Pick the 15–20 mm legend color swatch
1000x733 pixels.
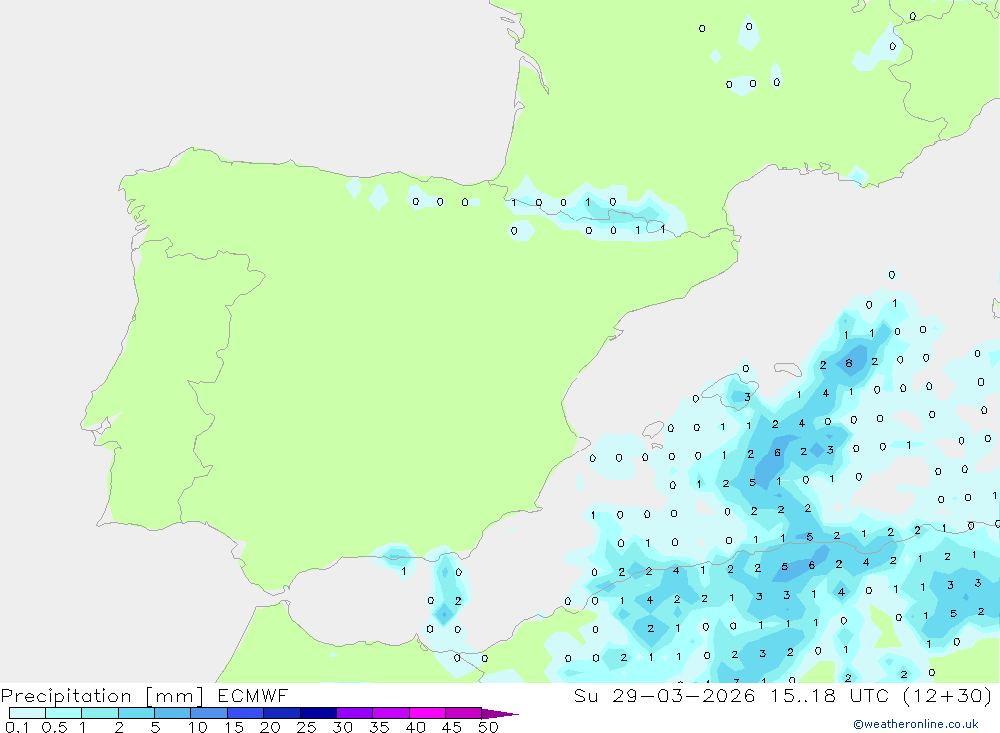(x=245, y=713)
